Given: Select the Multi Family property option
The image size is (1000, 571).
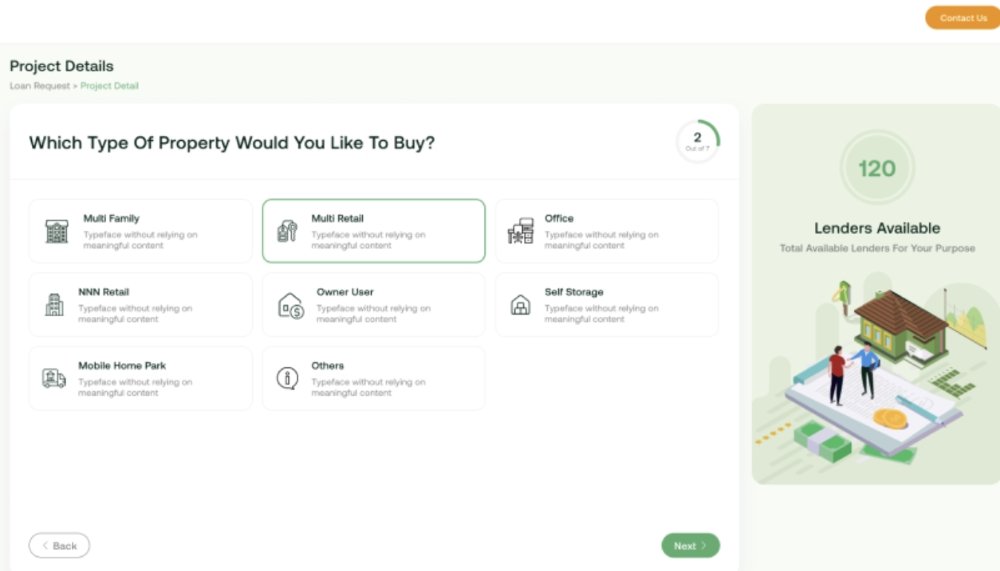Looking at the screenshot, I should 140,231.
